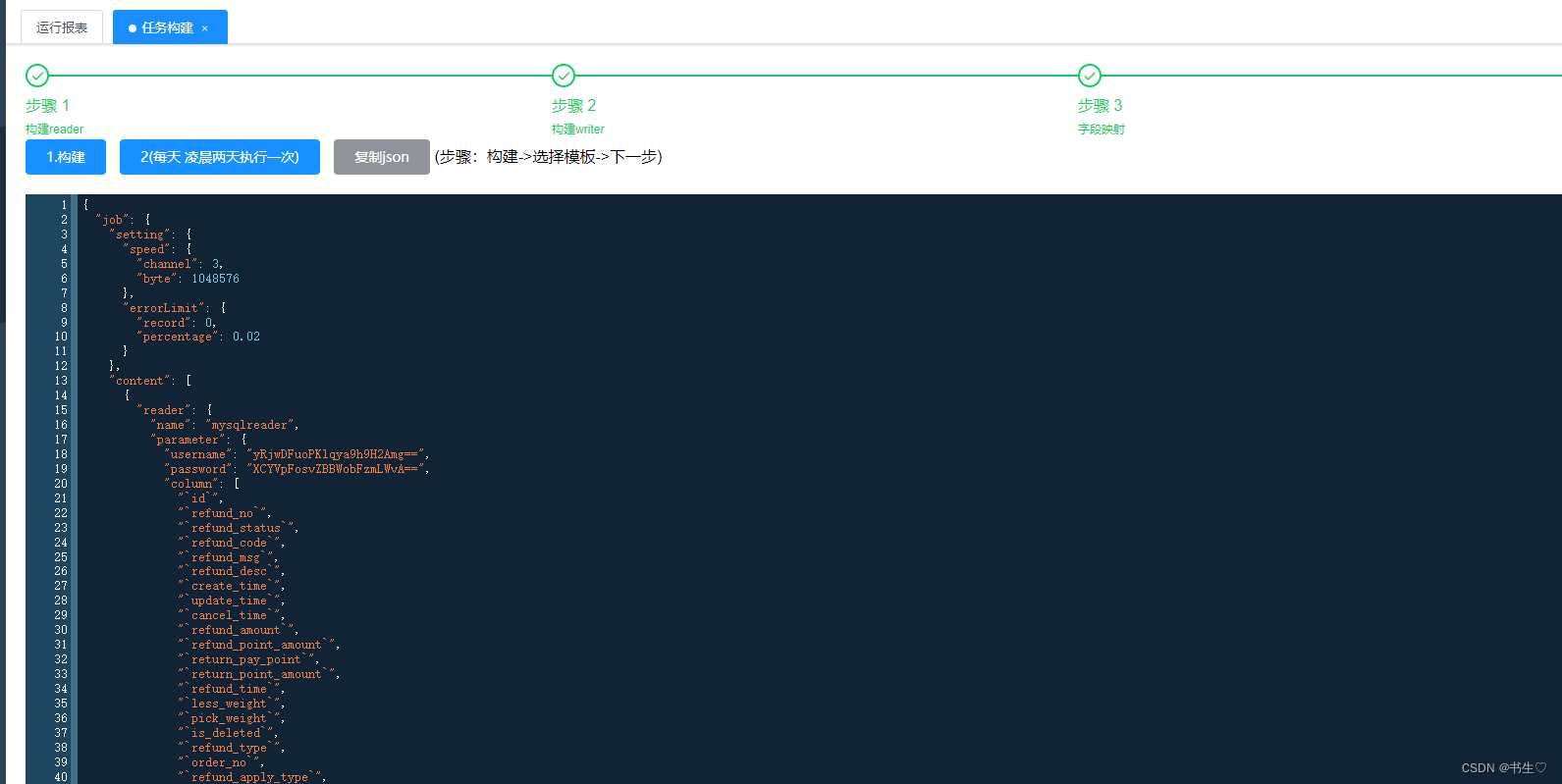Click the `pick_weight` column entry
The height and width of the screenshot is (784, 1562).
tap(230, 718)
